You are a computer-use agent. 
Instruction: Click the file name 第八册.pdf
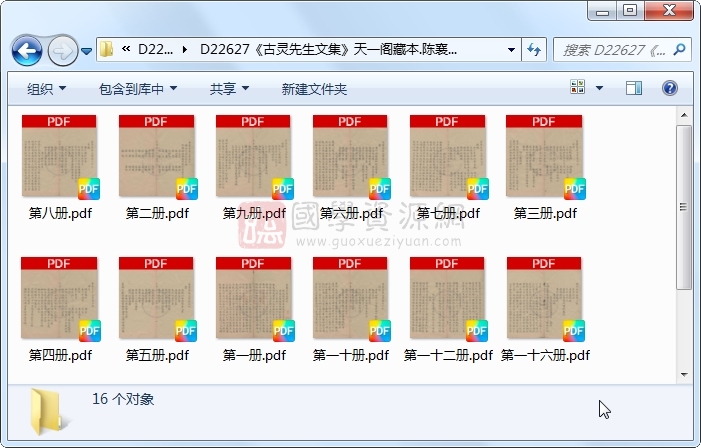pyautogui.click(x=60, y=213)
